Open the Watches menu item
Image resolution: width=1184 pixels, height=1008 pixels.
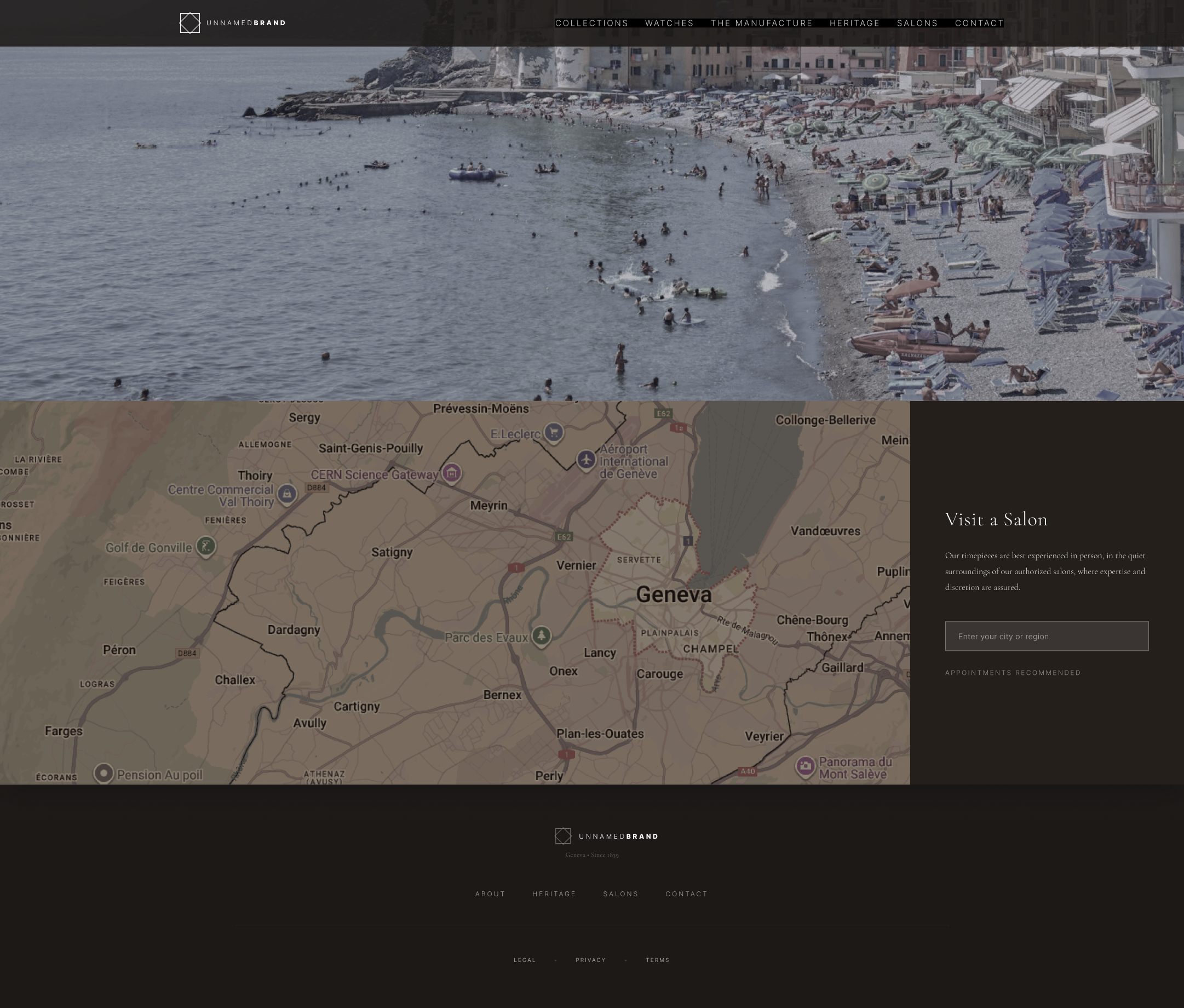click(669, 24)
